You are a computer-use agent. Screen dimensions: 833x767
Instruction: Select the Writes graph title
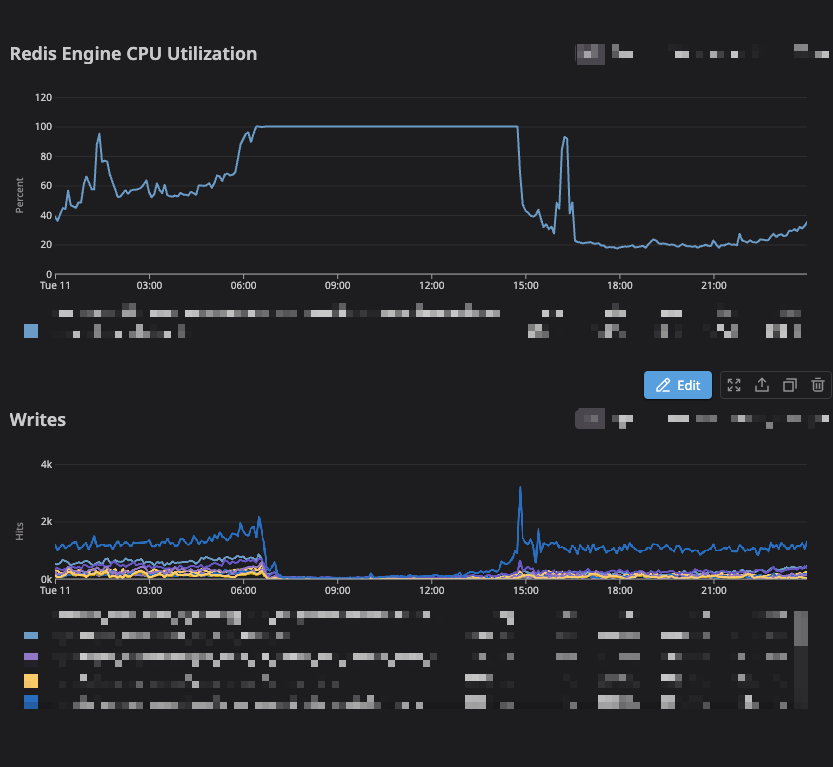pyautogui.click(x=38, y=420)
